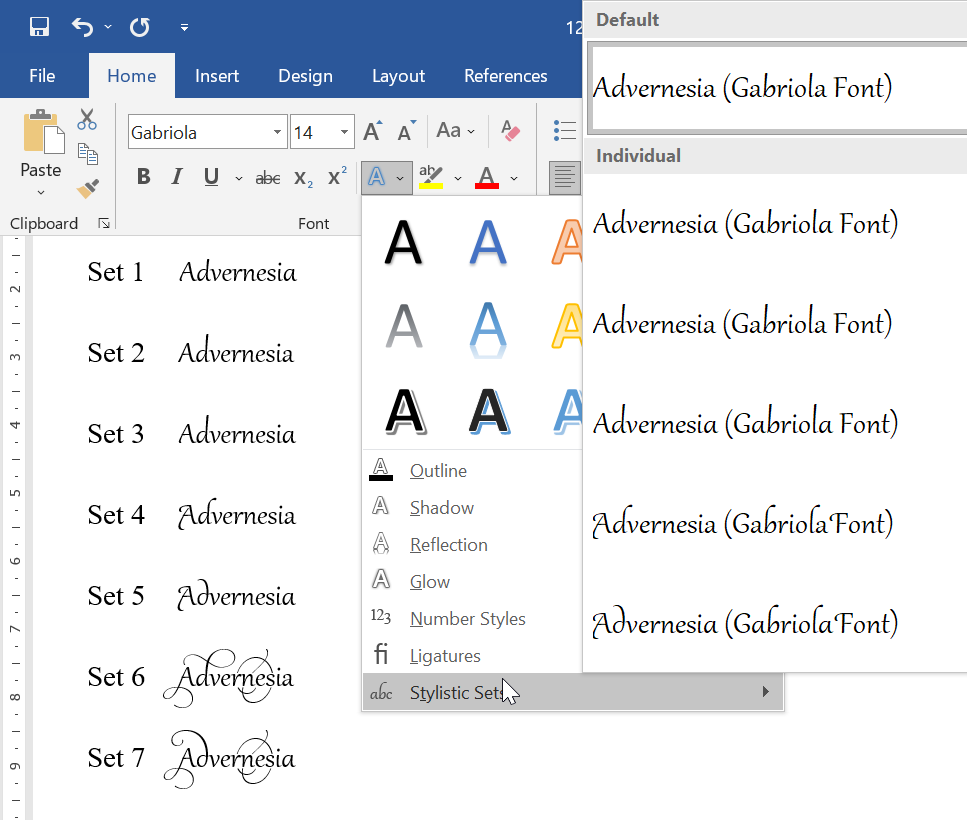967x820 pixels.
Task: Apply the gray gradient text effect preset
Action: click(x=403, y=327)
